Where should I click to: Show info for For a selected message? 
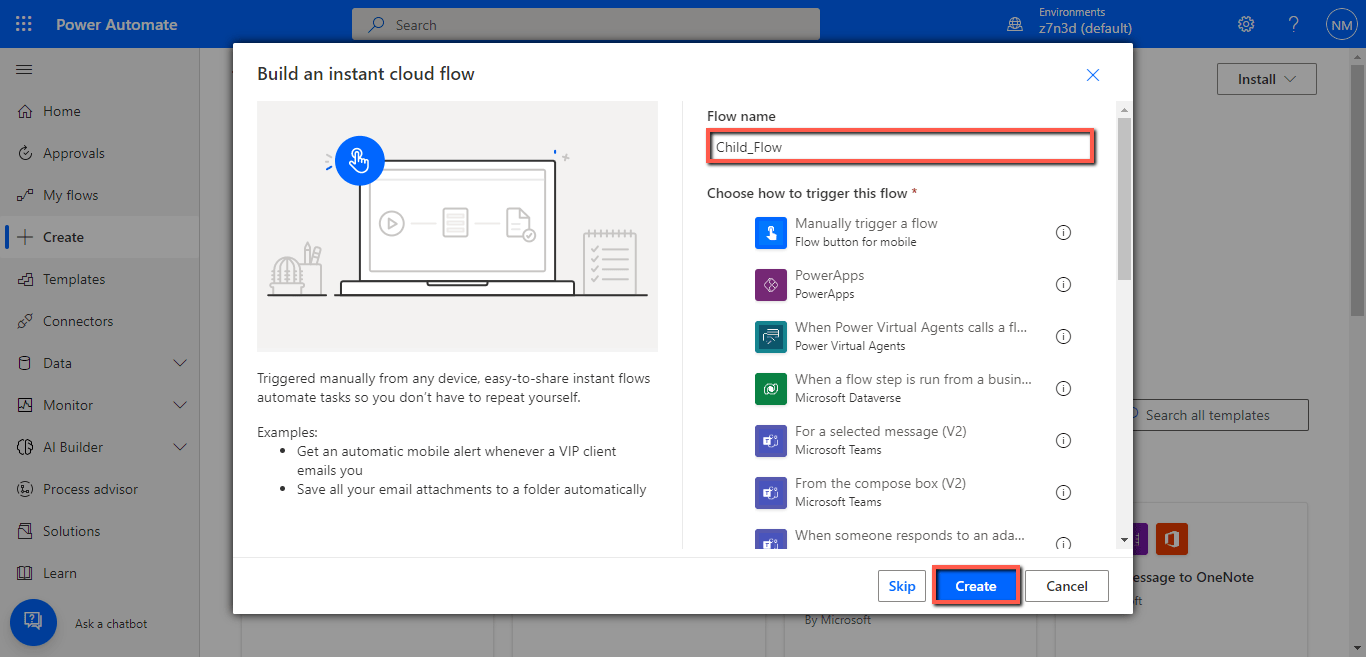[1064, 440]
